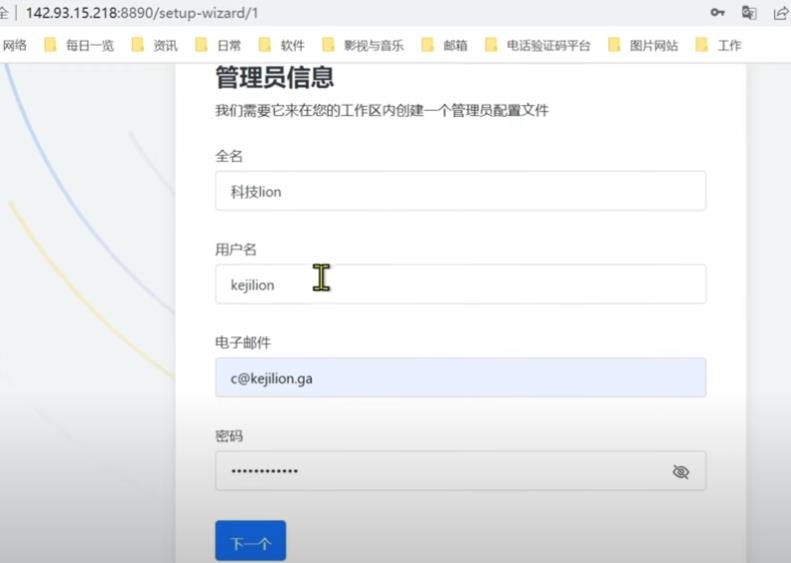791x563 pixels.
Task: Open the 影视与音乐 bookmark folder
Action: coord(363,45)
